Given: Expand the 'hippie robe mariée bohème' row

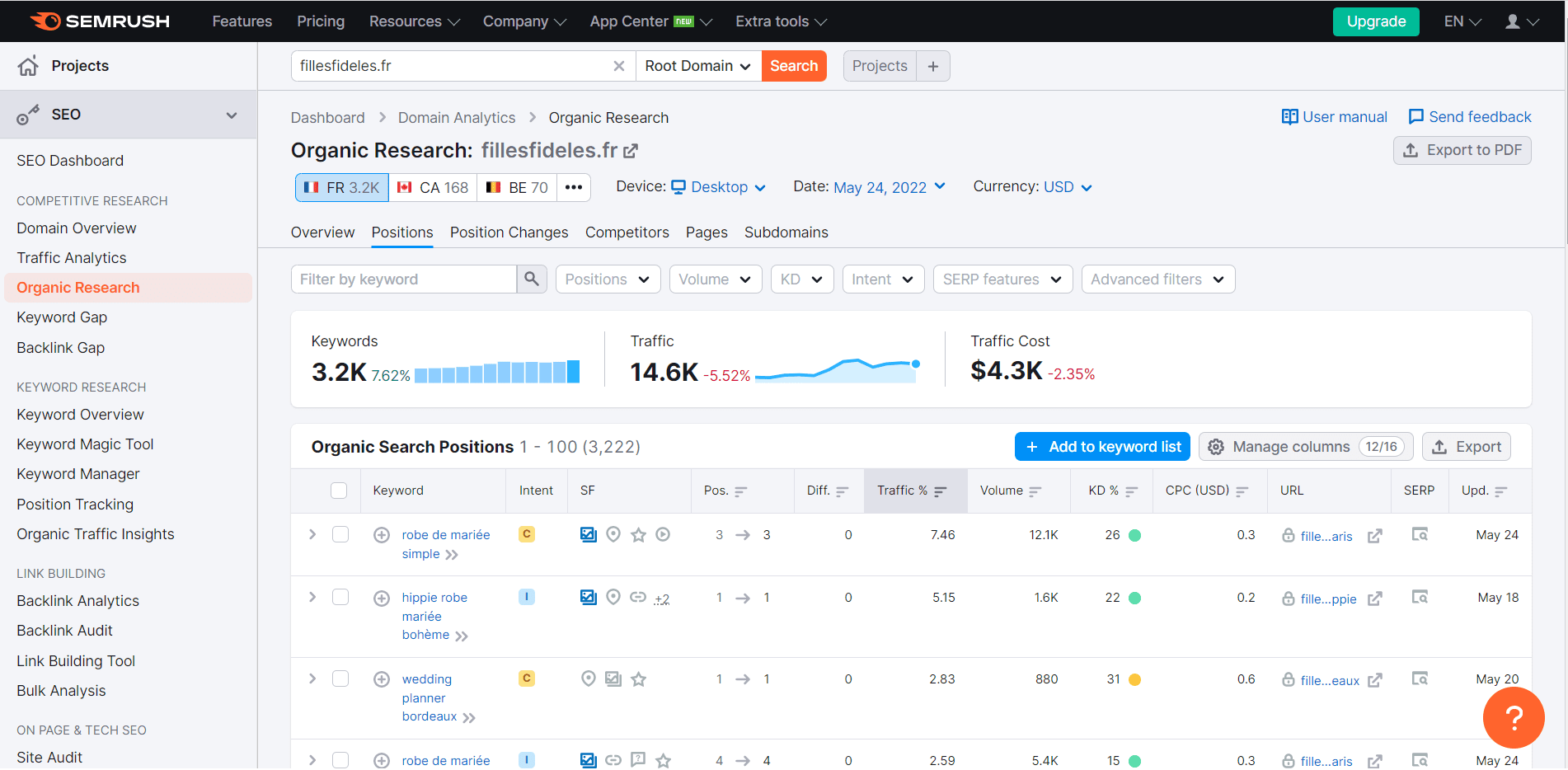Looking at the screenshot, I should click(x=312, y=597).
